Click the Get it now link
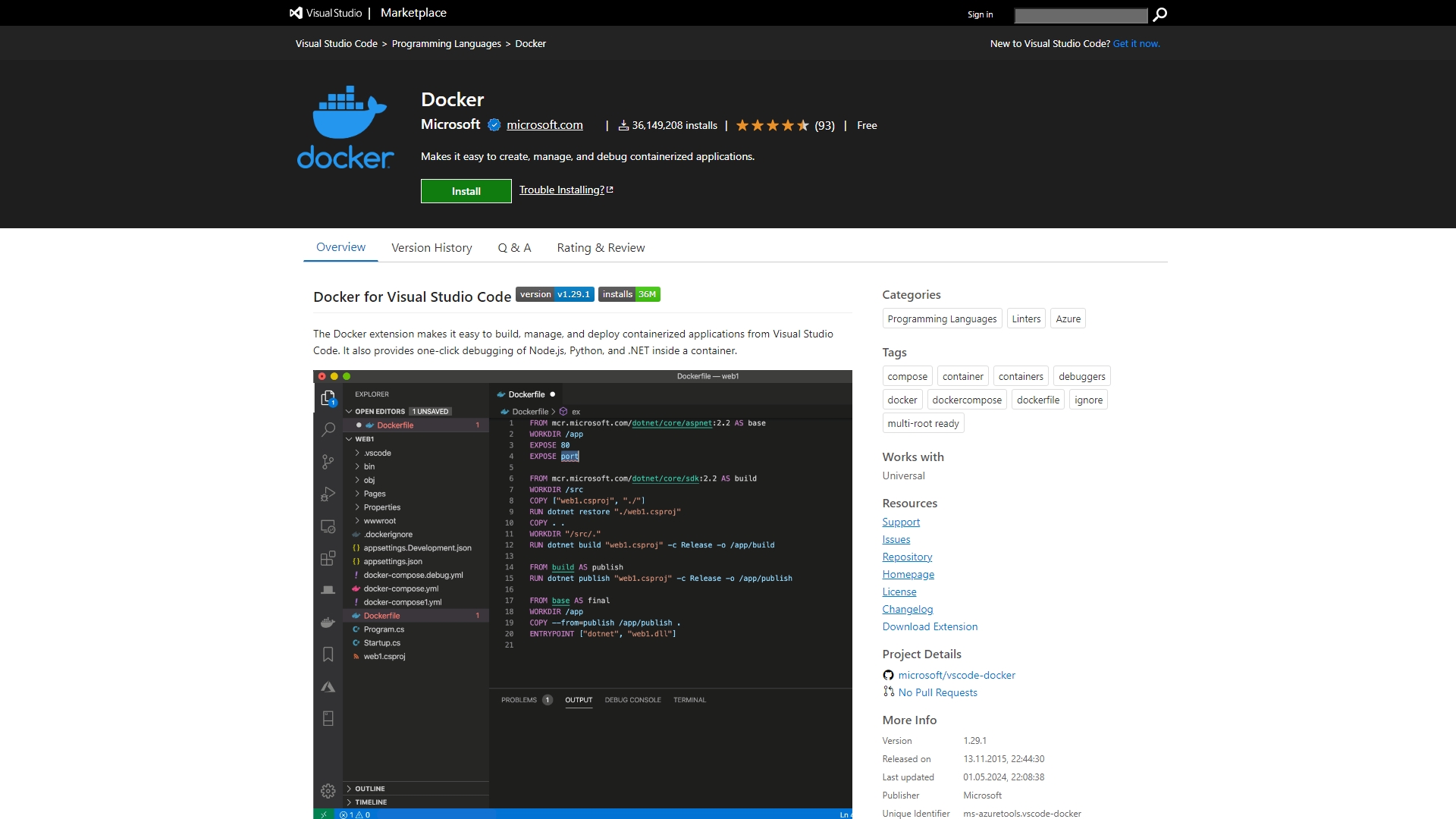1456x819 pixels. click(x=1136, y=44)
